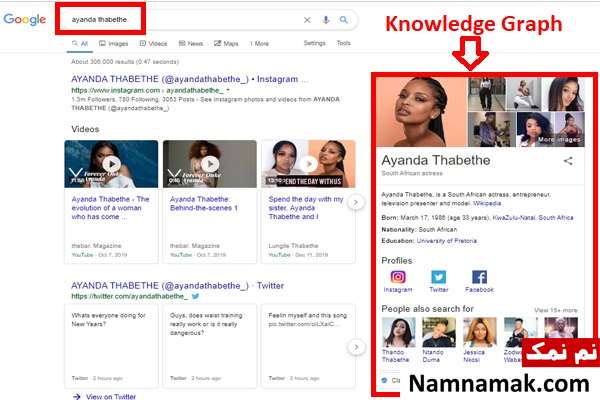
Task: Switch to the Images tab
Action: 114,44
